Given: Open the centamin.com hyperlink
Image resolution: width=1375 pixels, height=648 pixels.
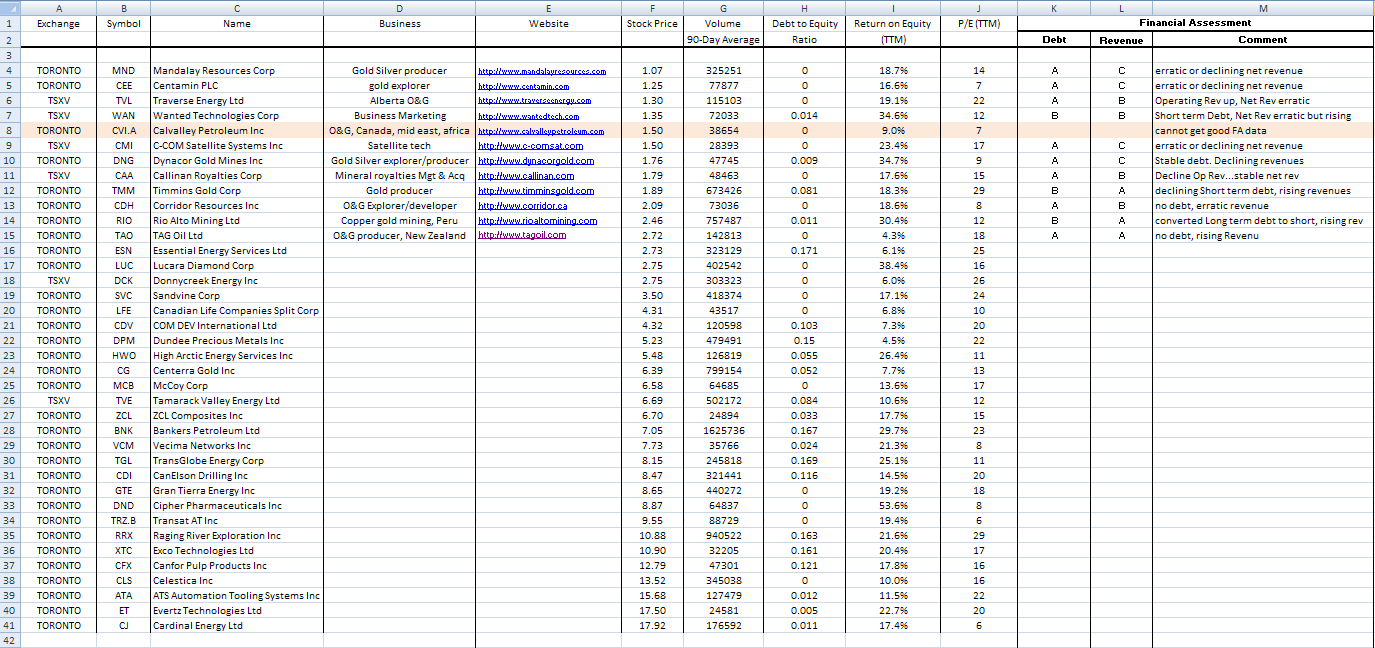Looking at the screenshot, I should click(x=523, y=86).
